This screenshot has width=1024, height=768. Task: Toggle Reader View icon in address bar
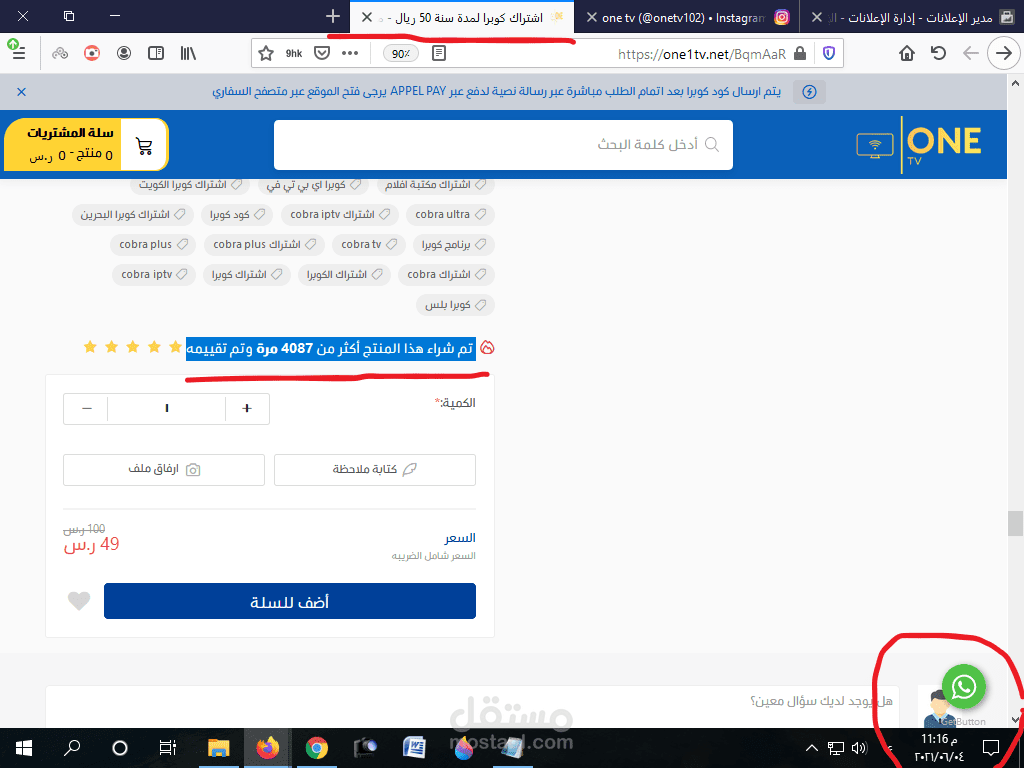439,54
